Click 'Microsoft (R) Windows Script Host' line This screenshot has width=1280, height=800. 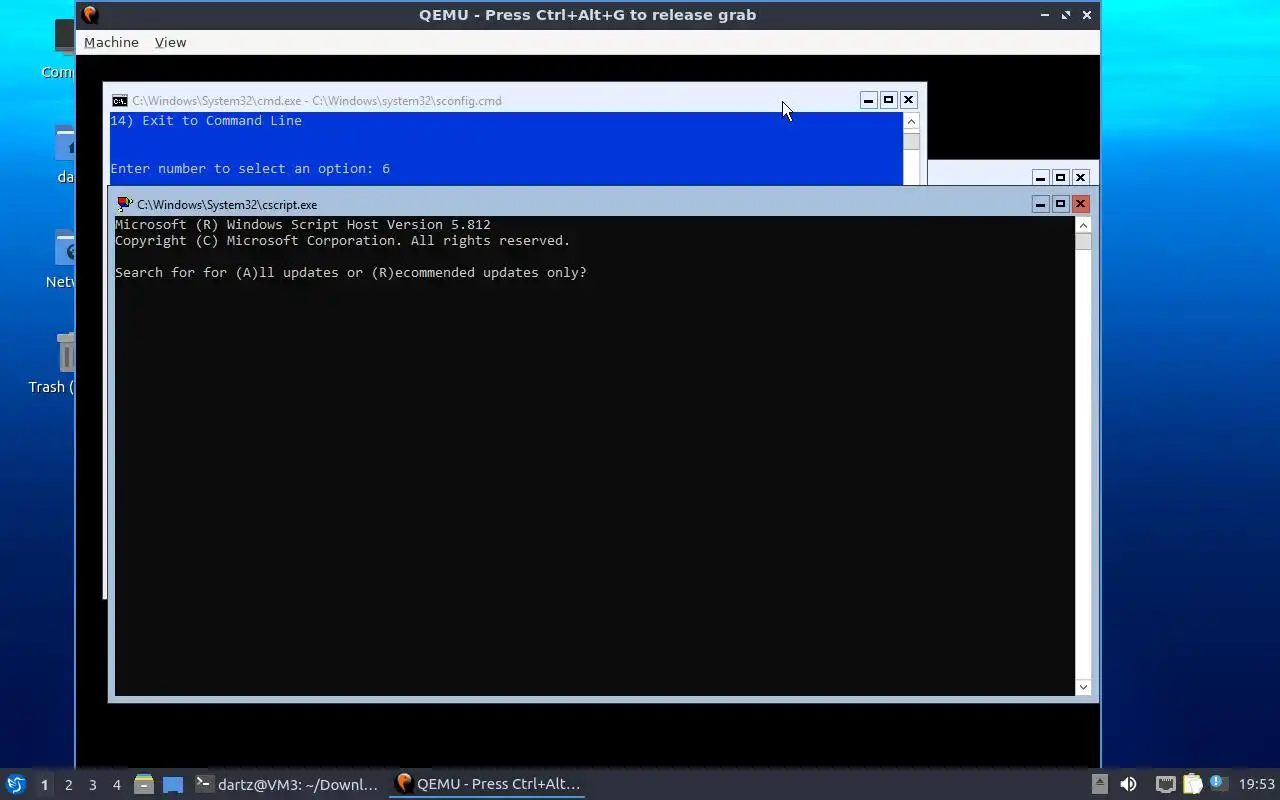(302, 224)
